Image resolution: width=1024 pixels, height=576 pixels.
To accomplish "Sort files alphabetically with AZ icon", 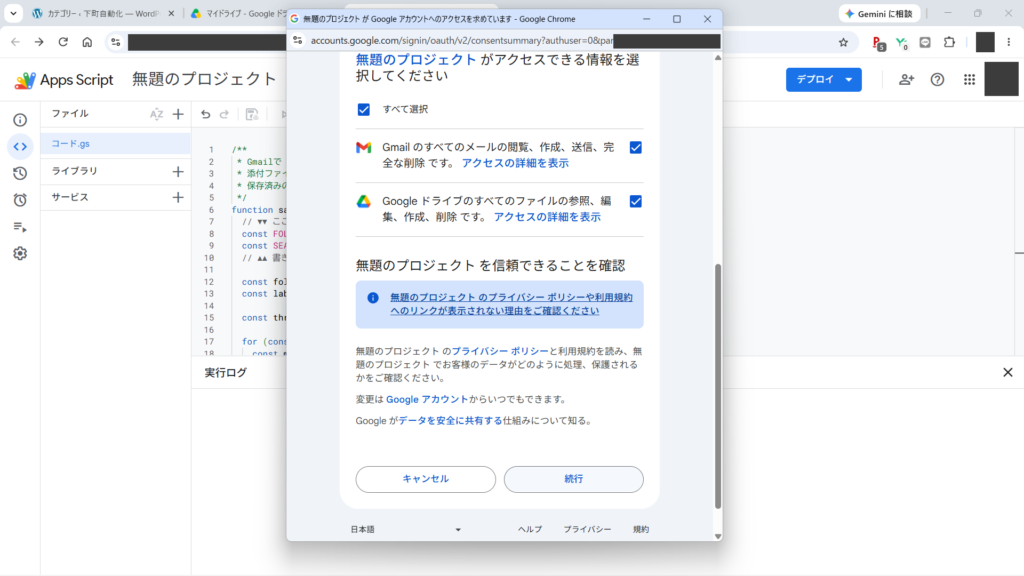I will tap(157, 114).
